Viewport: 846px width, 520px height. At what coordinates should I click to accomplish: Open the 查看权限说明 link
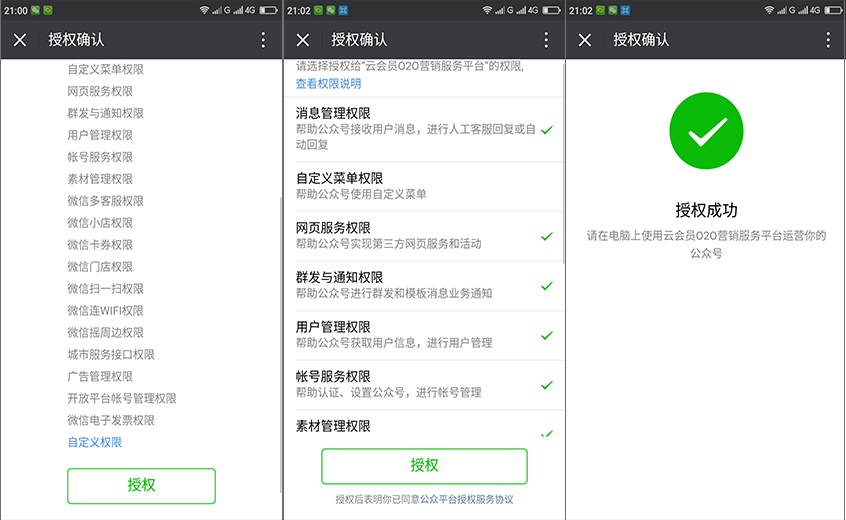(x=329, y=84)
